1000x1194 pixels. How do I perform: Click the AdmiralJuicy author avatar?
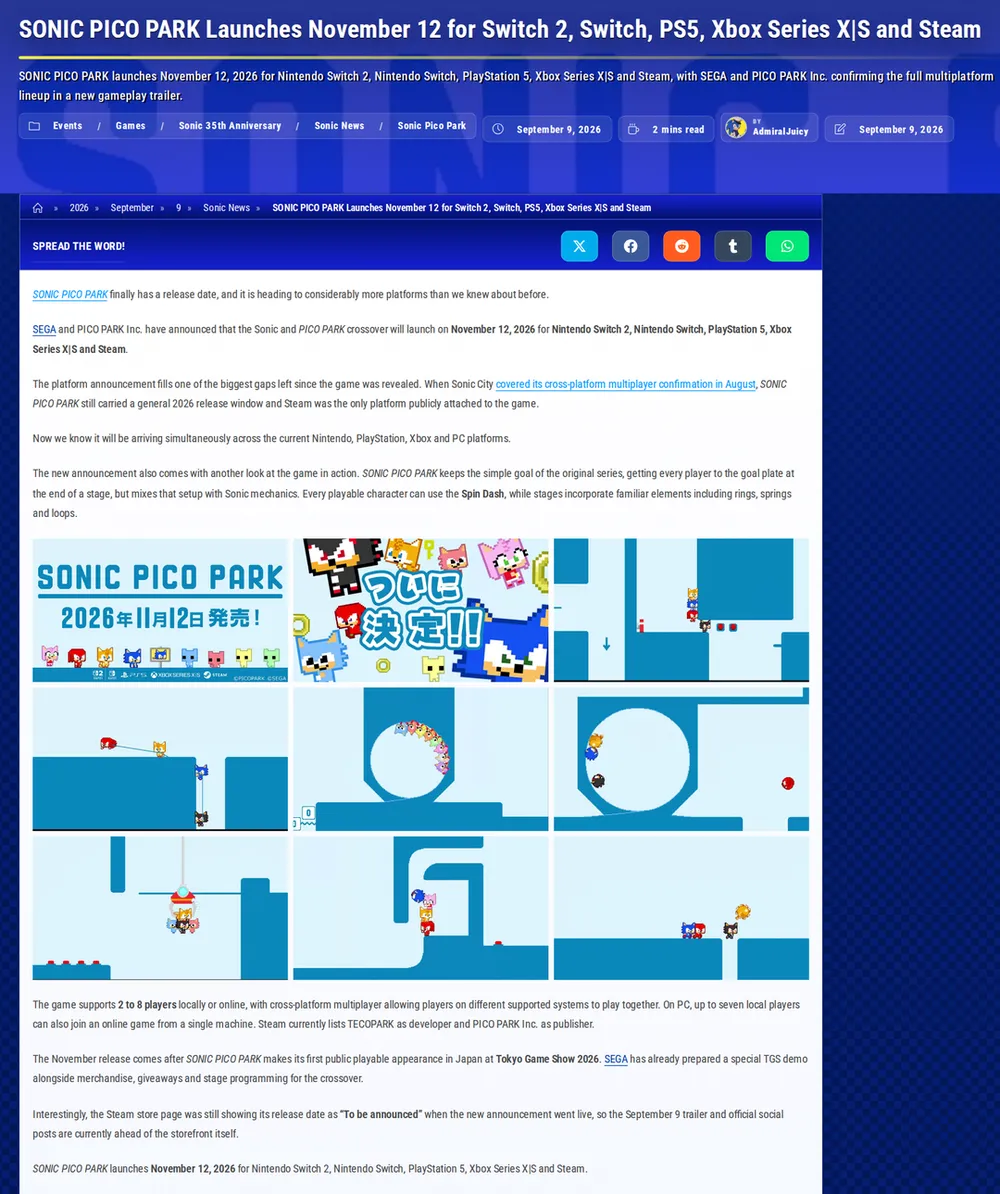point(736,128)
